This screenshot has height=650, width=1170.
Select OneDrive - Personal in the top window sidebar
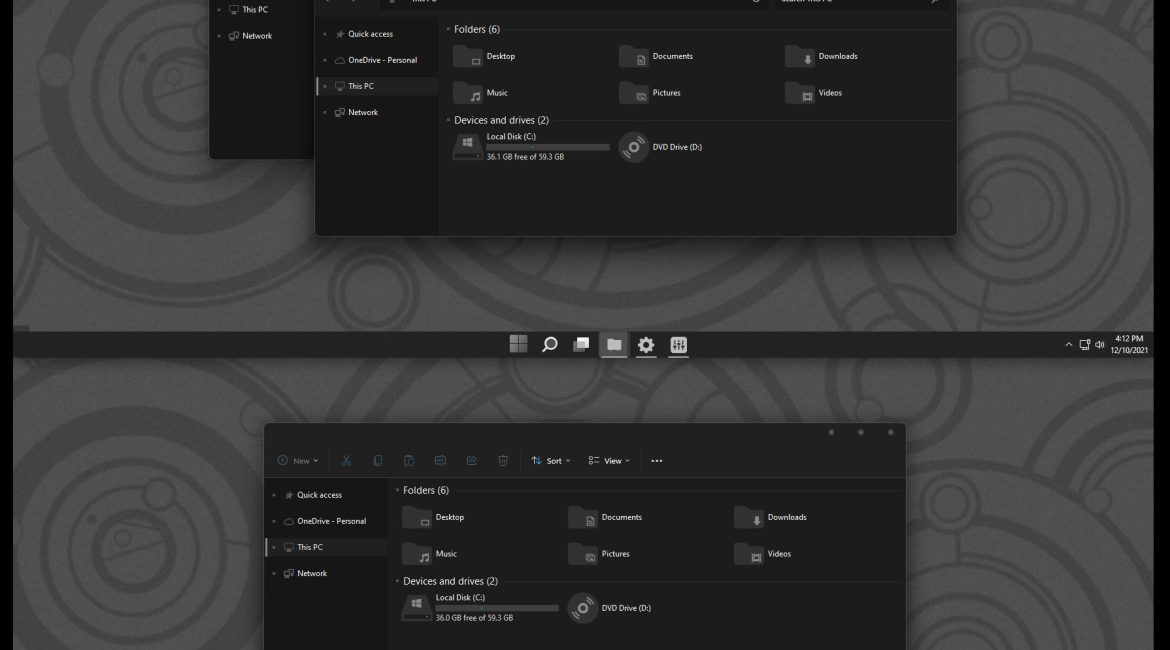[377, 60]
